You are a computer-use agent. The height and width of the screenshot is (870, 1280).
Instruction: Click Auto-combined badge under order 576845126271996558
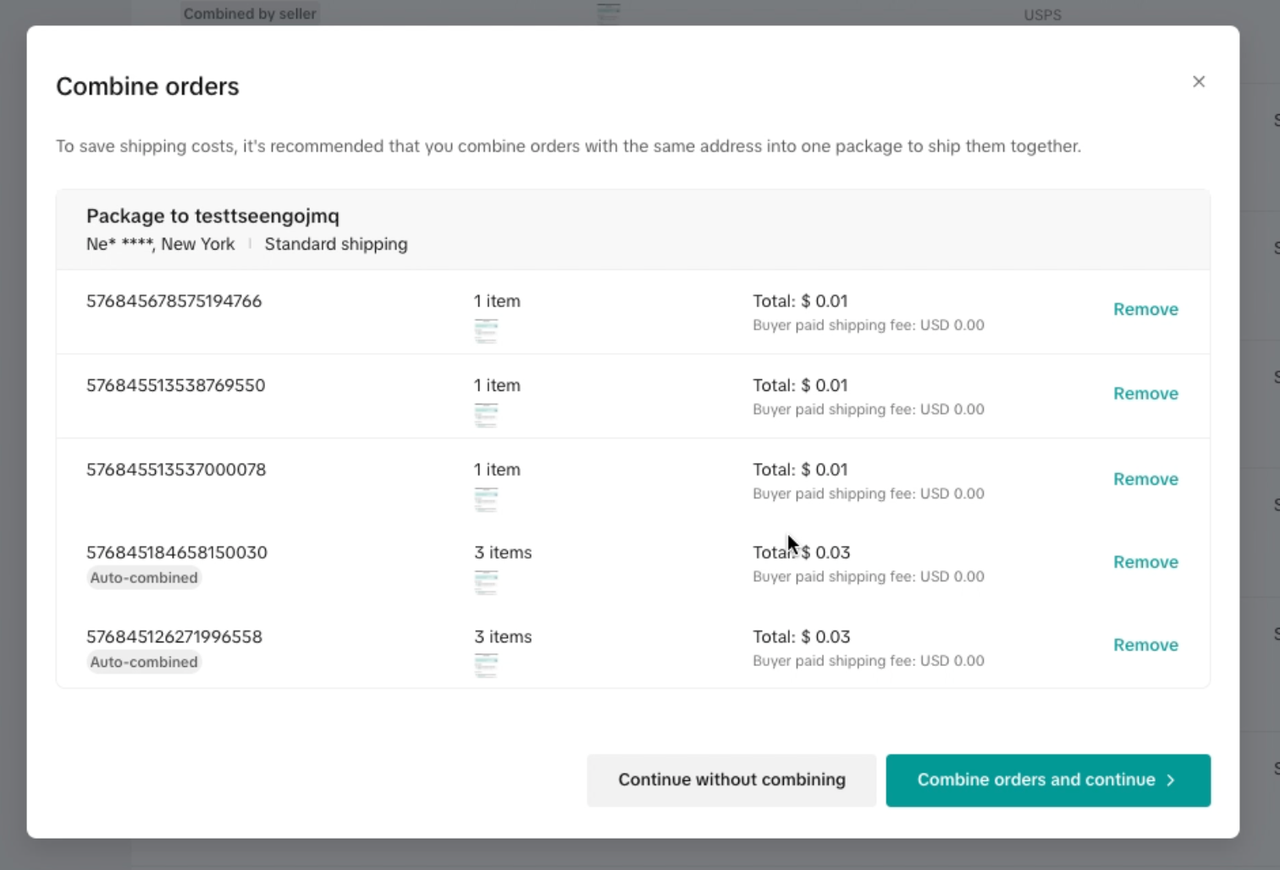click(x=144, y=662)
